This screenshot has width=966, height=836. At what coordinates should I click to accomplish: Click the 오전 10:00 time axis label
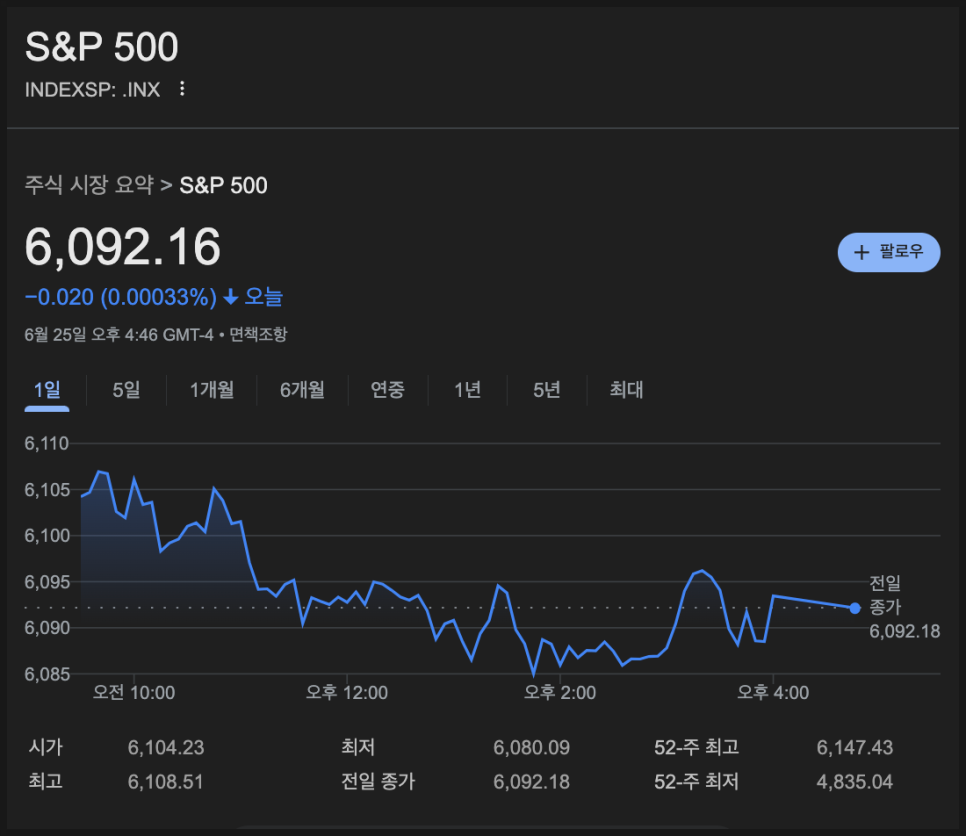tap(134, 692)
